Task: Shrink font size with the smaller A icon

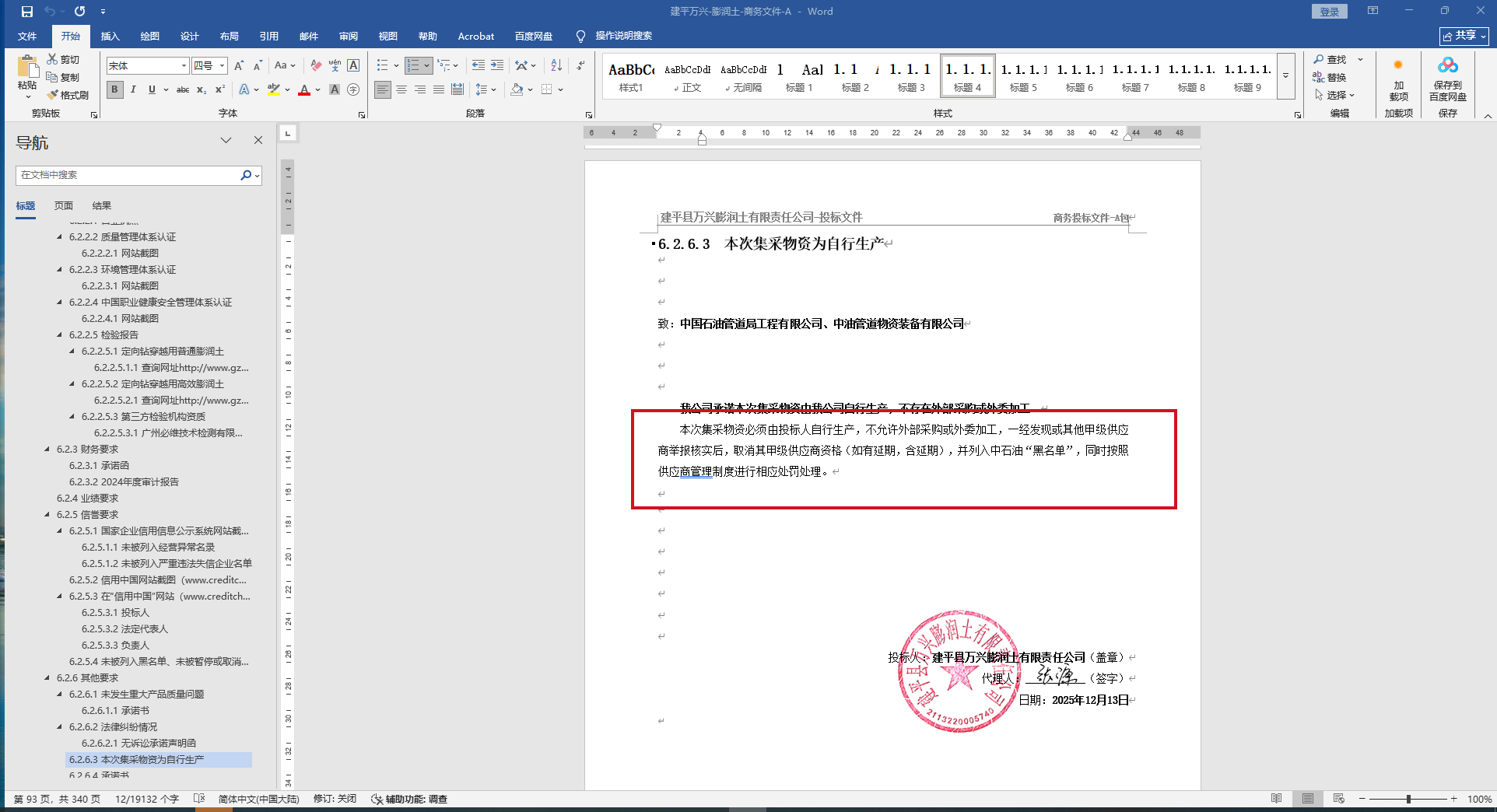Action: coord(258,65)
